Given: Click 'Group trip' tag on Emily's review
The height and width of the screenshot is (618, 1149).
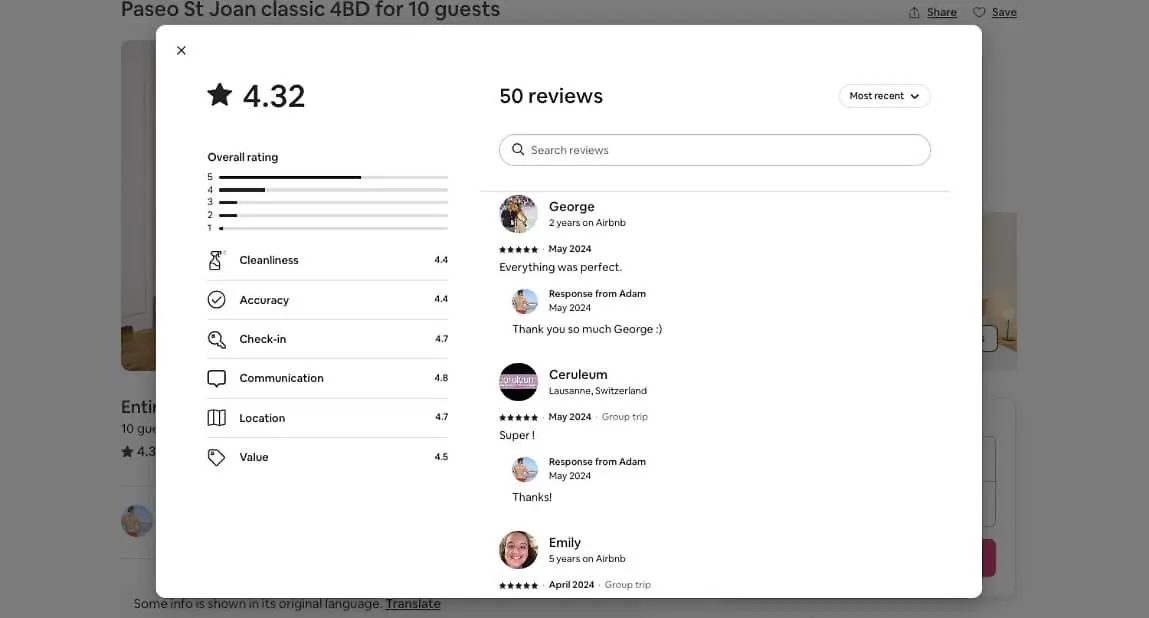Looking at the screenshot, I should [627, 584].
